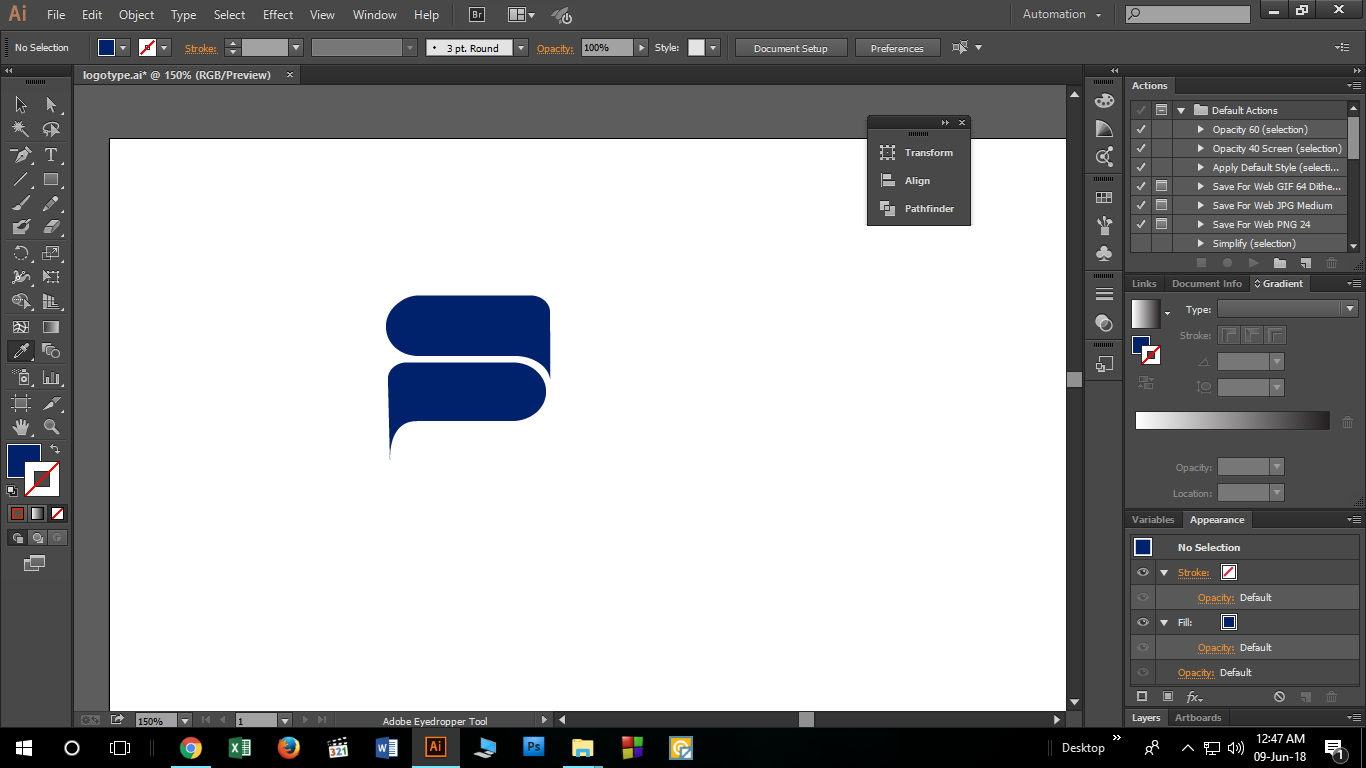
Task: Select the Magic Wand tool
Action: [21, 129]
